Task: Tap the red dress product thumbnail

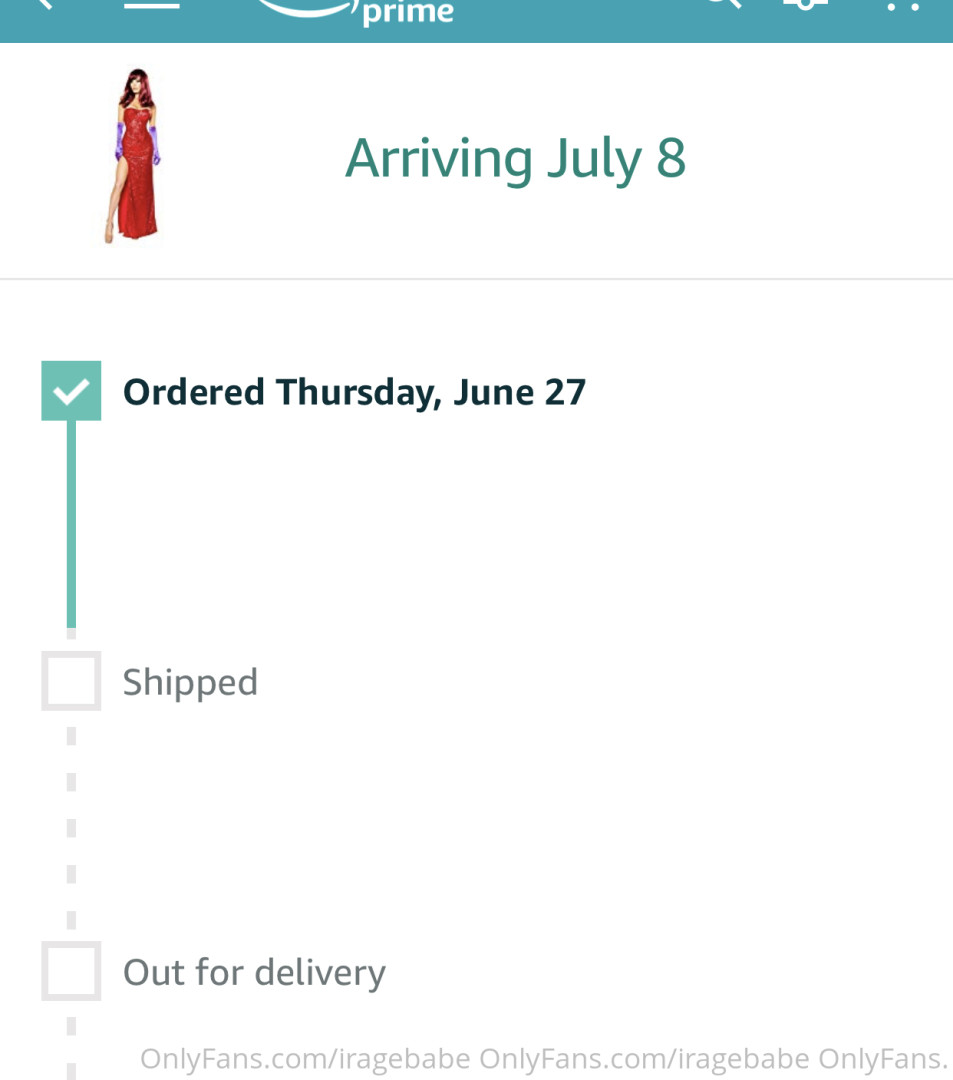Action: tap(133, 156)
